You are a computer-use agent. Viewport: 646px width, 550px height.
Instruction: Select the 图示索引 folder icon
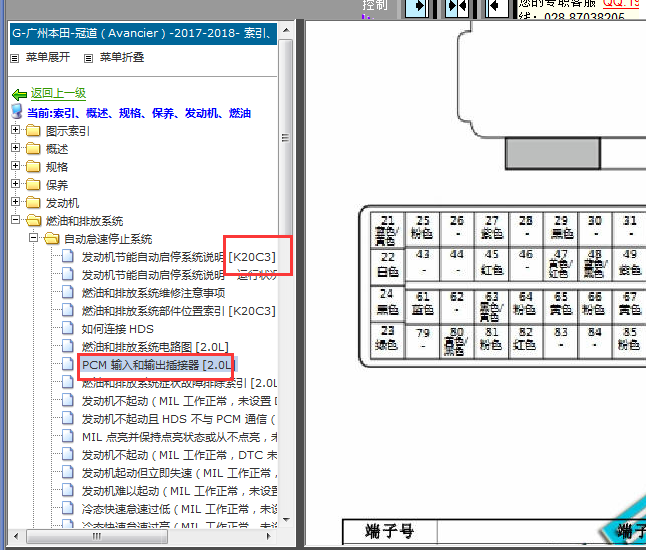point(33,131)
